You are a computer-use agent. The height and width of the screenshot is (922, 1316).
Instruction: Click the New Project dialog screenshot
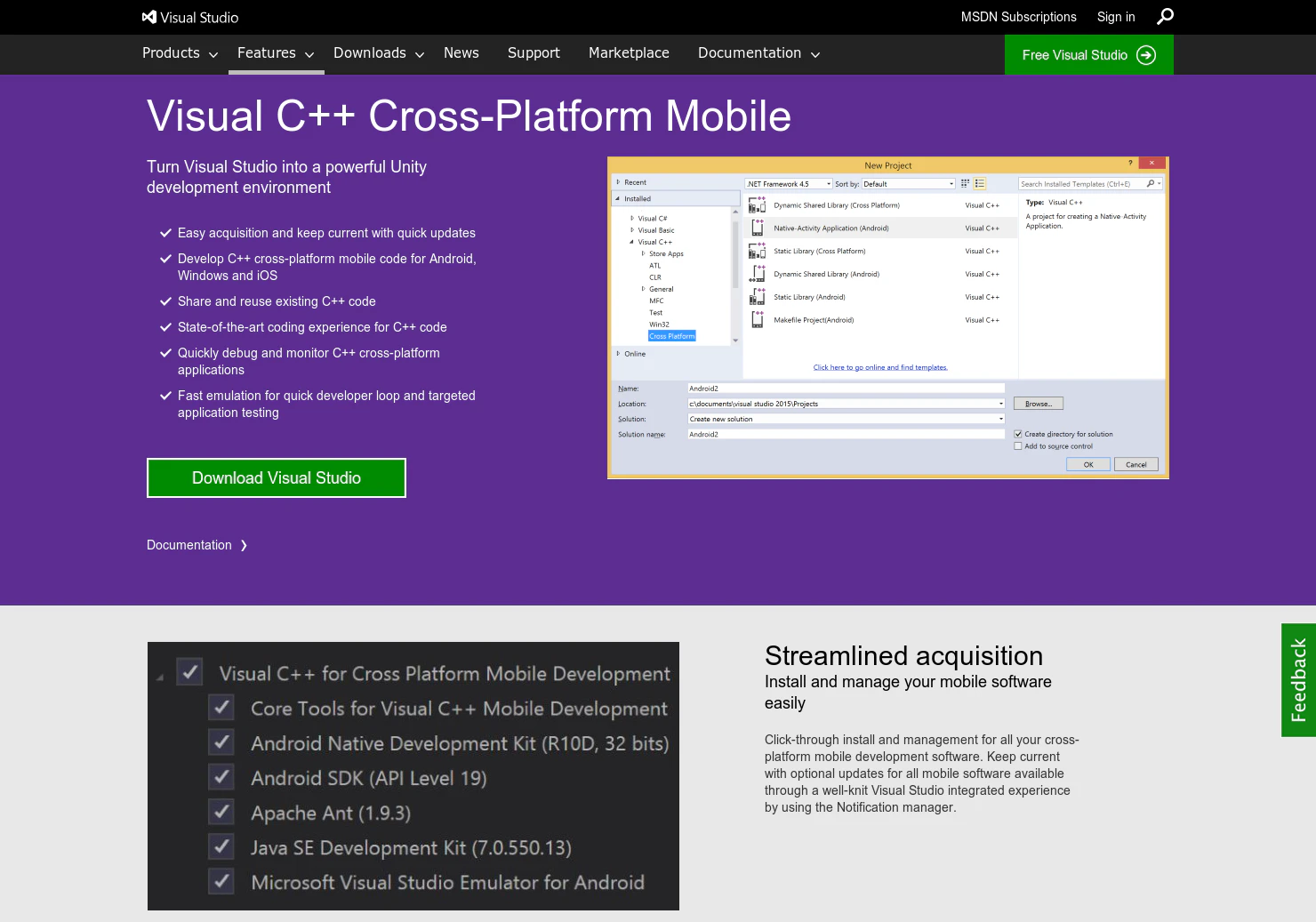tap(887, 318)
